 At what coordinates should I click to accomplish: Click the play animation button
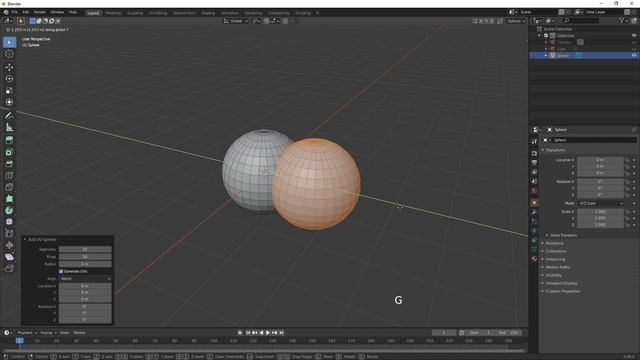click(x=268, y=333)
